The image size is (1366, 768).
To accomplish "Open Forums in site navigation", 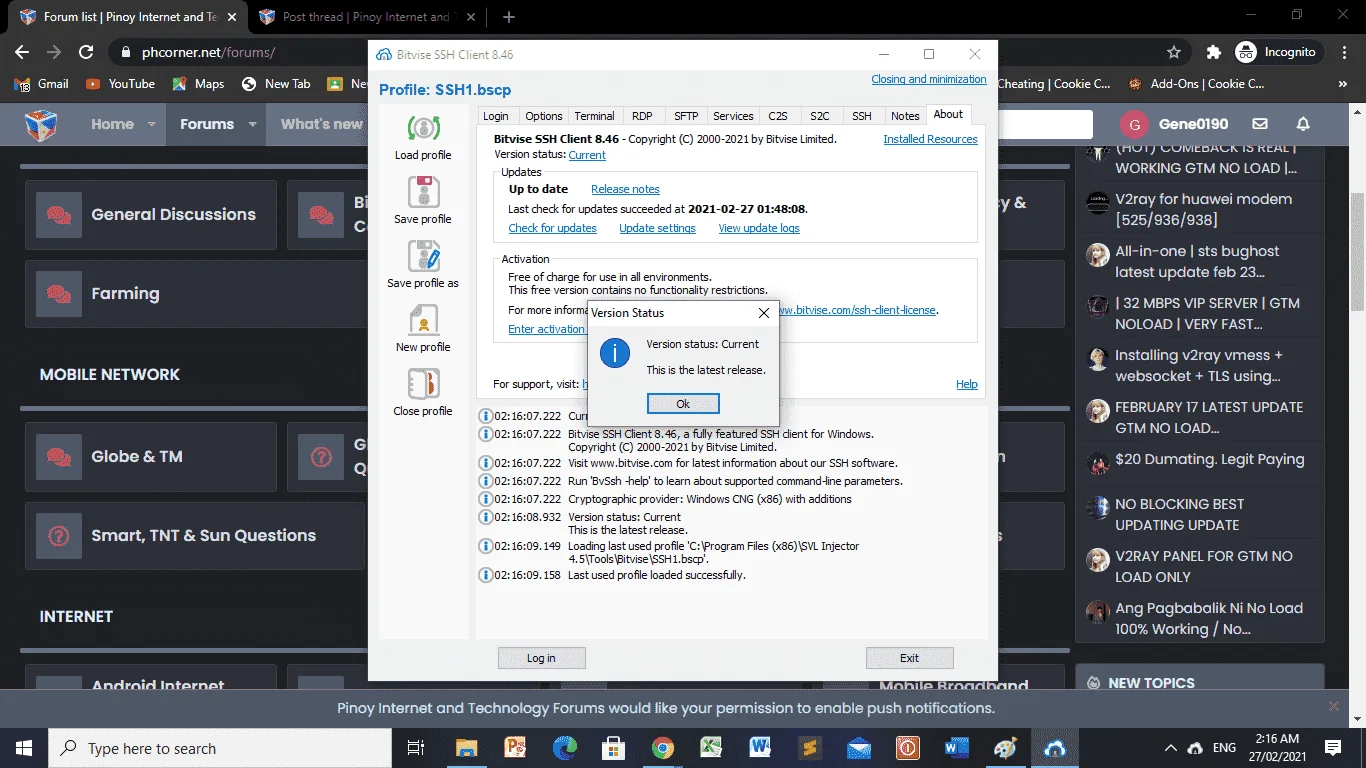I will (x=207, y=124).
